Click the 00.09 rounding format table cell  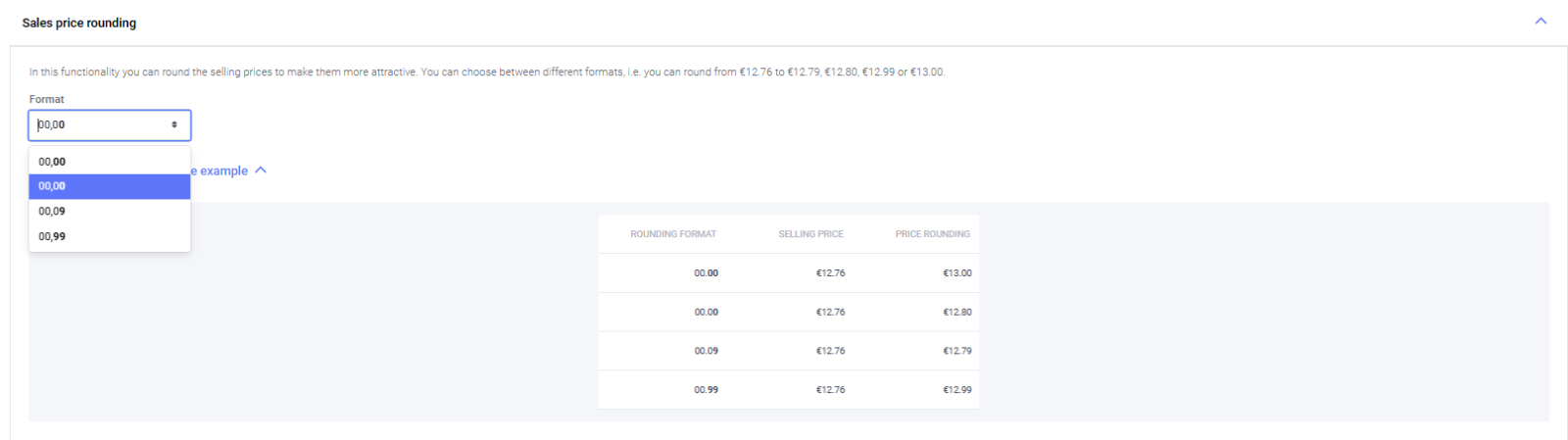click(706, 351)
